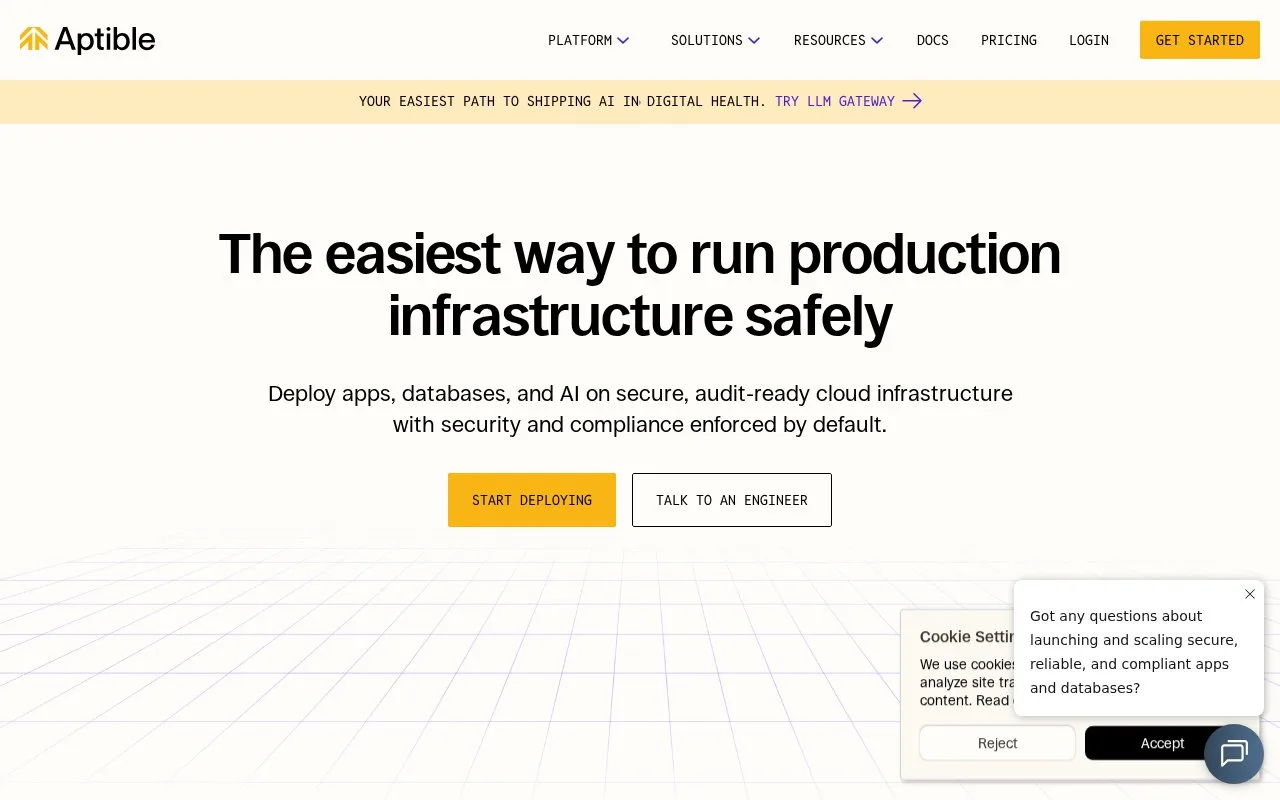Expand the Platform menu chevron
Screen dimensions: 1280x800
coord(623,41)
